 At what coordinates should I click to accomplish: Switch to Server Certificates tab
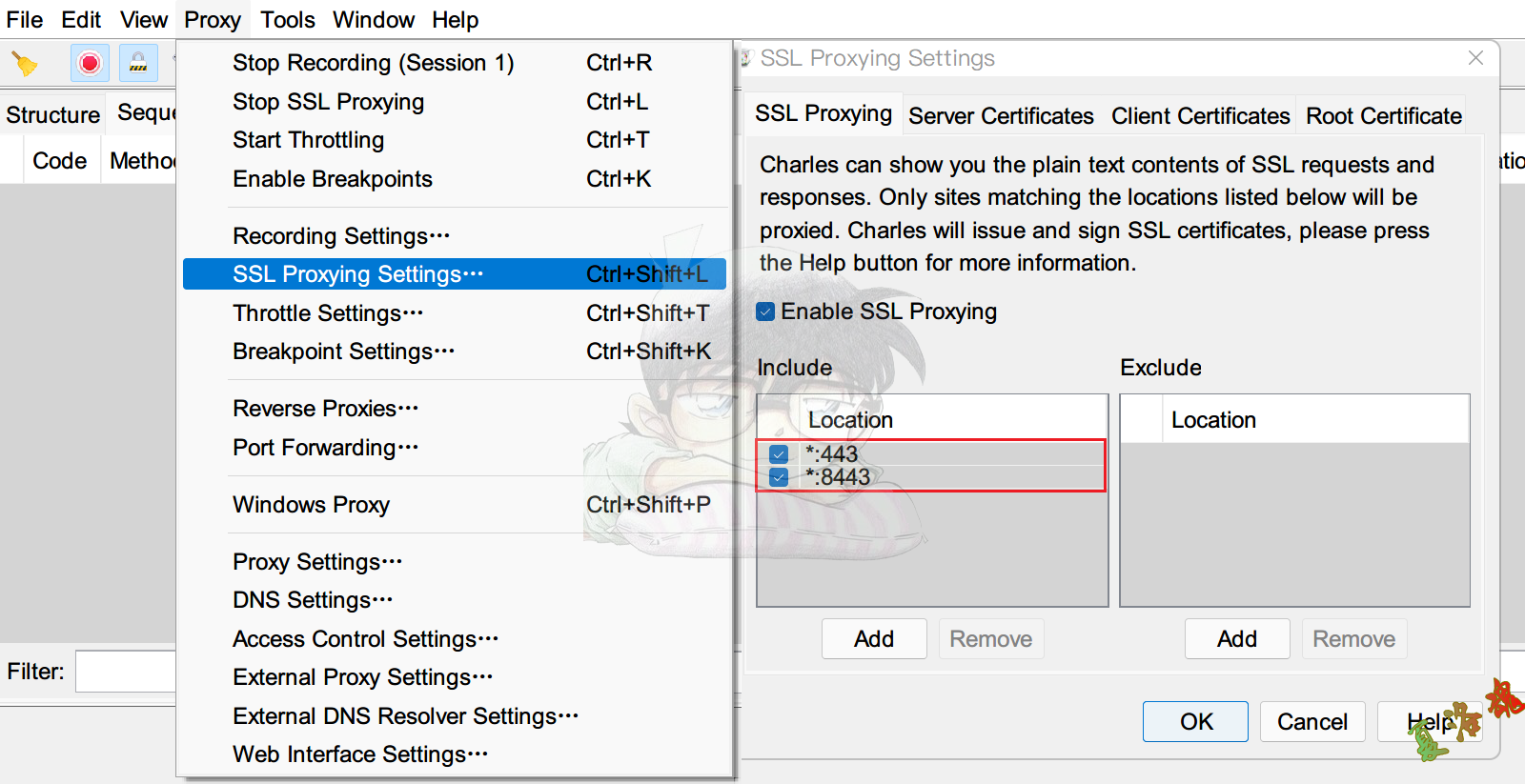coord(1001,116)
